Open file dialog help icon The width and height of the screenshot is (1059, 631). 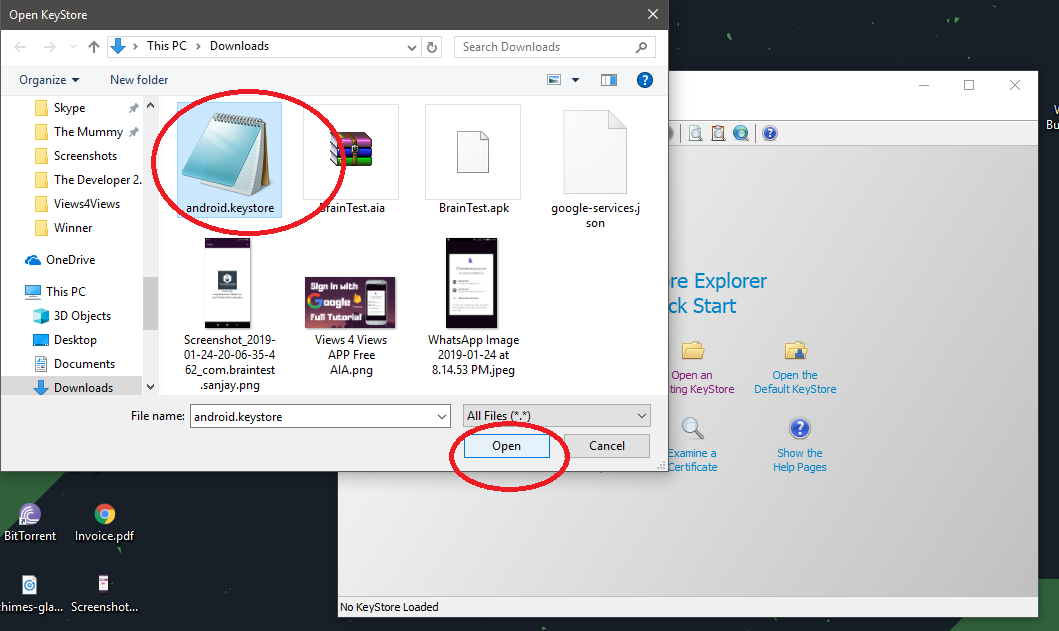click(x=646, y=80)
